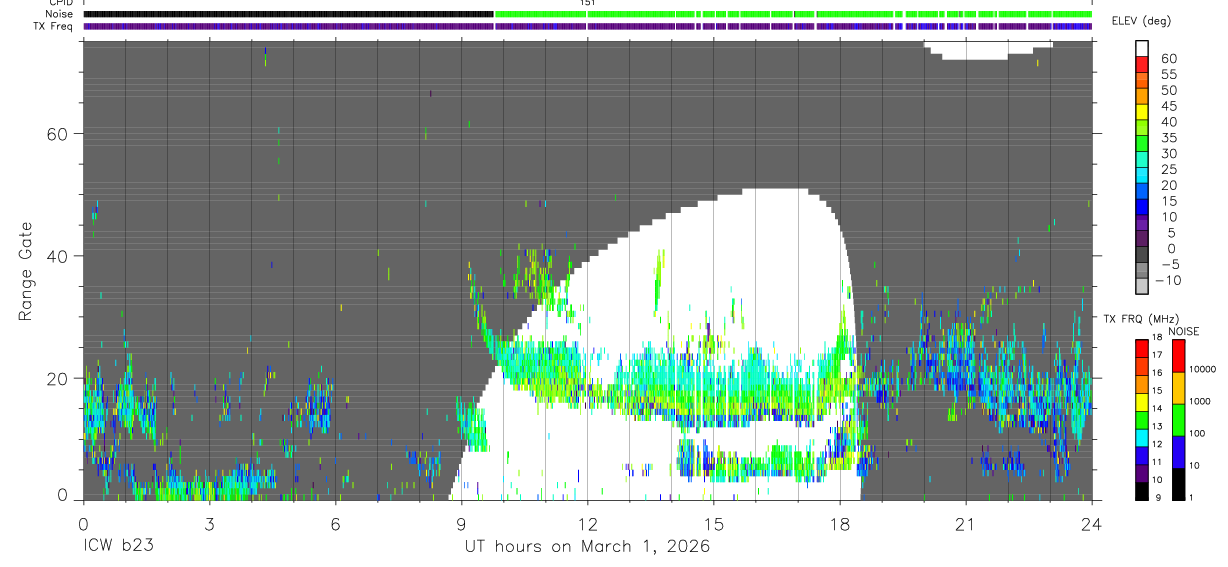Screen dimensions: 1228x567
Task: Click the yellow segment of the ELEV colorbar
Action: click(x=1141, y=111)
